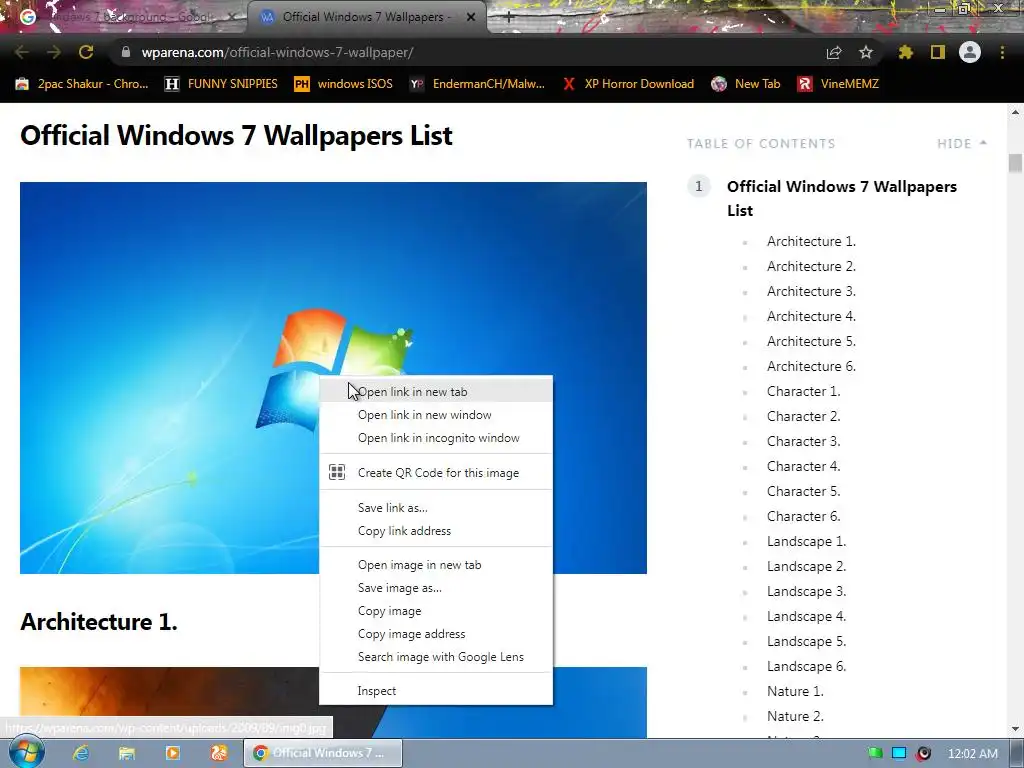The image size is (1024, 768).
Task: Open the windows ISOS bookmark
Action: 344,84
